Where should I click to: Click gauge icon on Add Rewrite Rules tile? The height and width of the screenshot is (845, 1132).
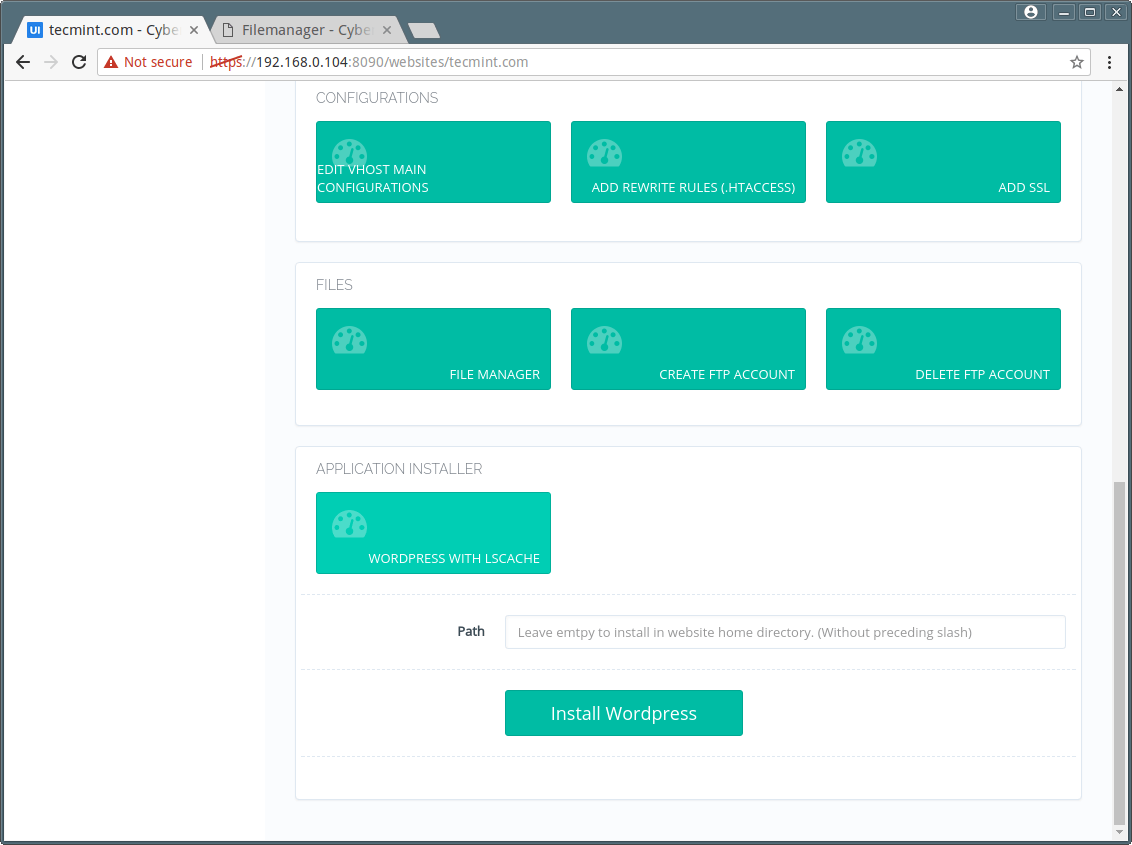pos(604,154)
